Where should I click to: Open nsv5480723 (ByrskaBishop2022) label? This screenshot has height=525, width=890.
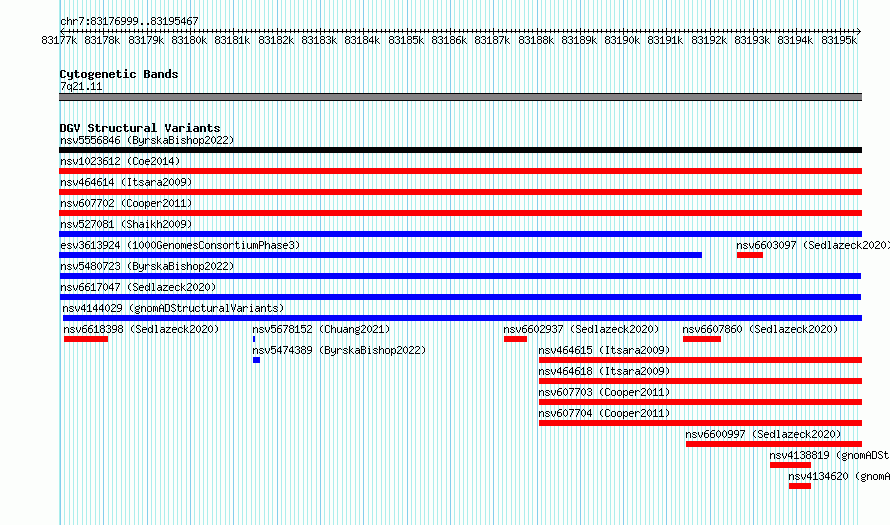pyautogui.click(x=147, y=266)
